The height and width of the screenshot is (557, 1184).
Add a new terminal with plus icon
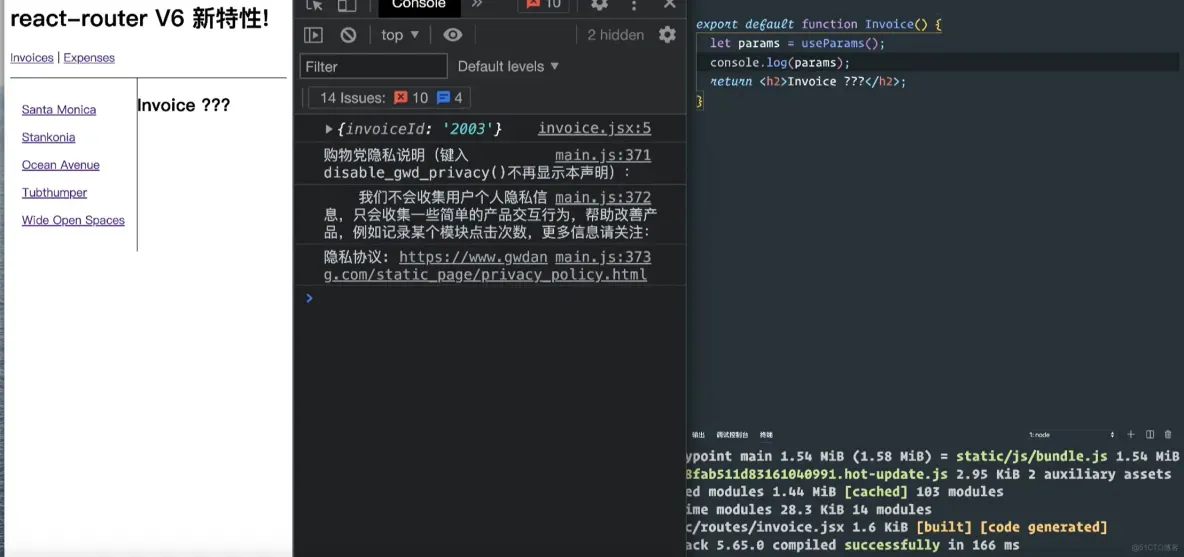(1130, 435)
